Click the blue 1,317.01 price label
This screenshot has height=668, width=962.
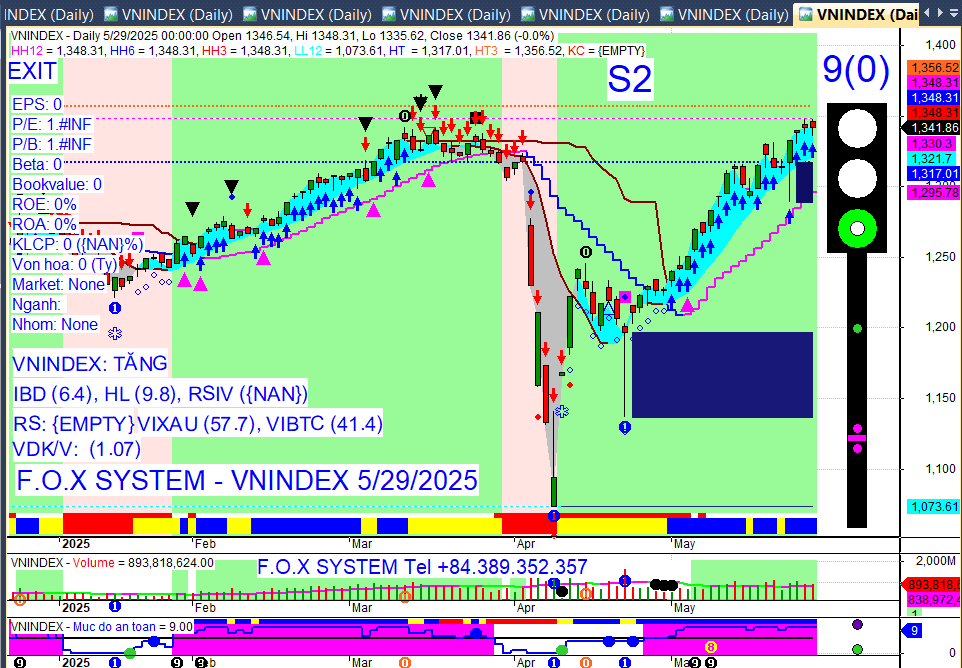pyautogui.click(x=934, y=174)
